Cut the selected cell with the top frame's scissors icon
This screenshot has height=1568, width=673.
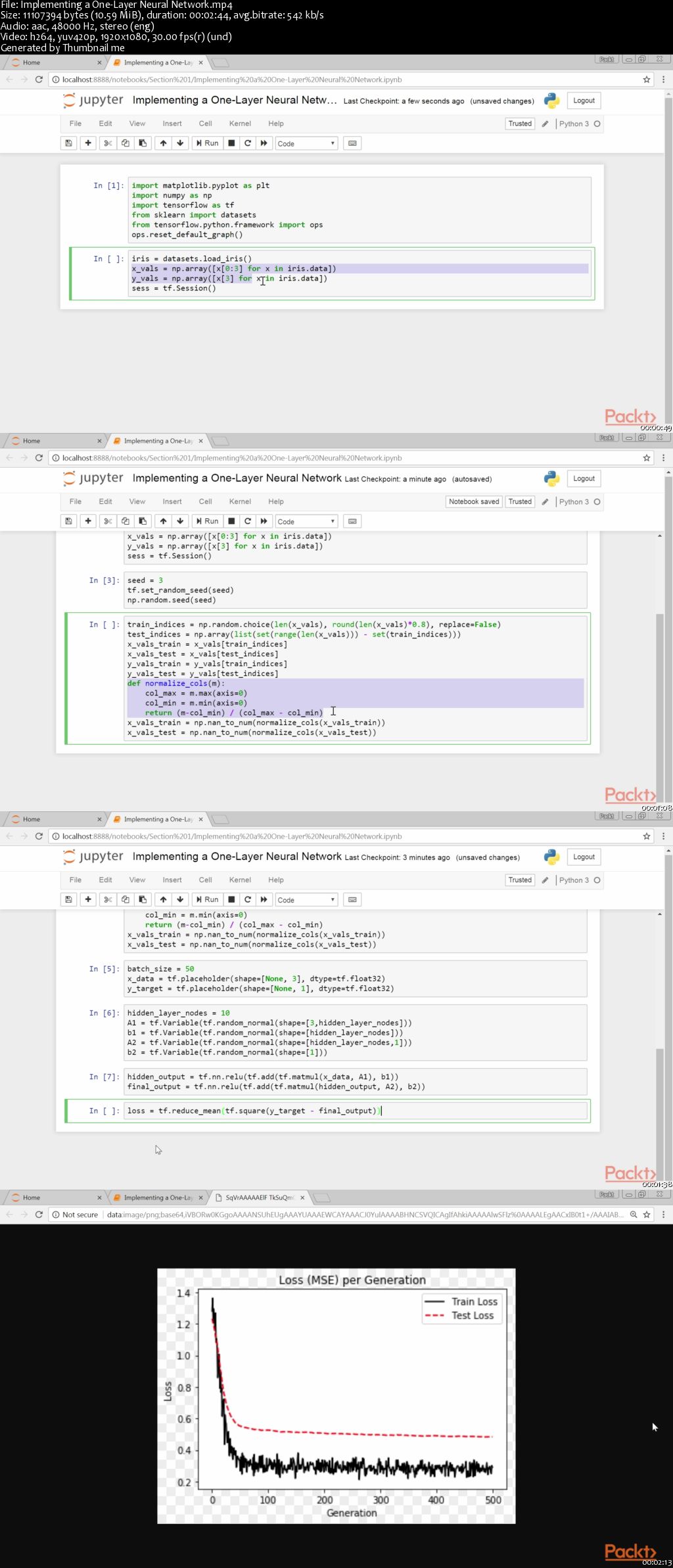pos(108,143)
